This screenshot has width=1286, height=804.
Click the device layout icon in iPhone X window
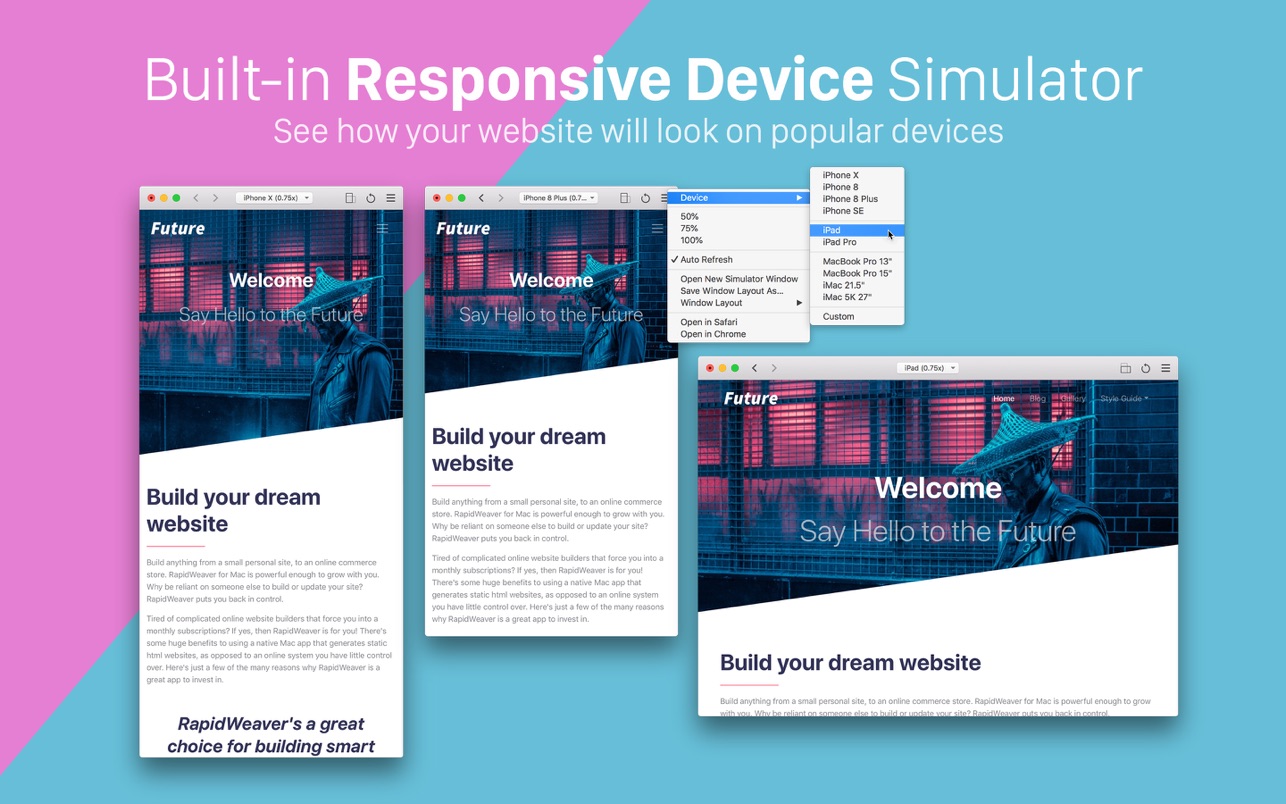coord(350,198)
